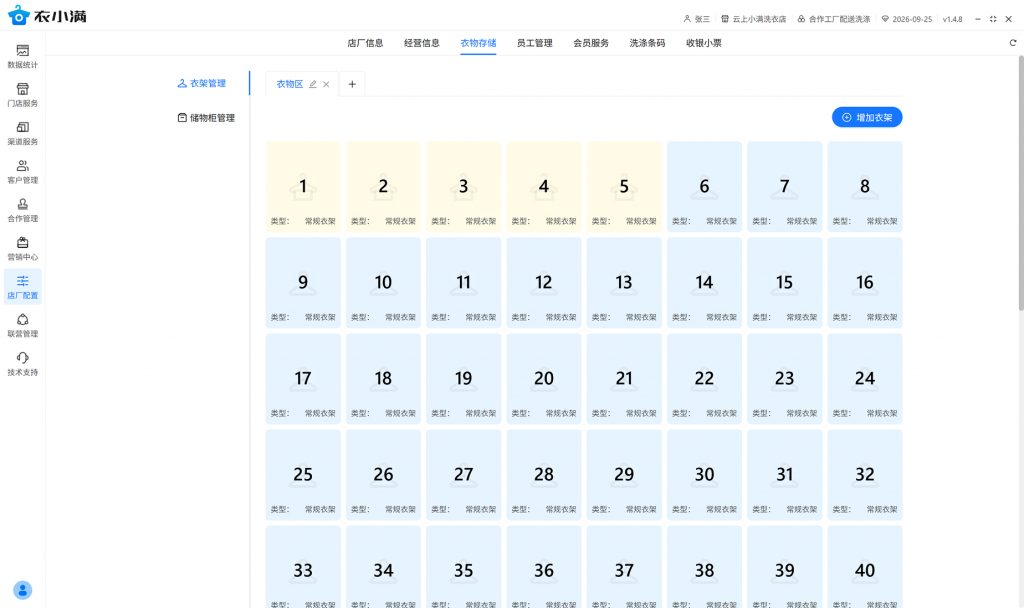Switch to the 员工管理 tab
1024x608 pixels.
point(534,43)
